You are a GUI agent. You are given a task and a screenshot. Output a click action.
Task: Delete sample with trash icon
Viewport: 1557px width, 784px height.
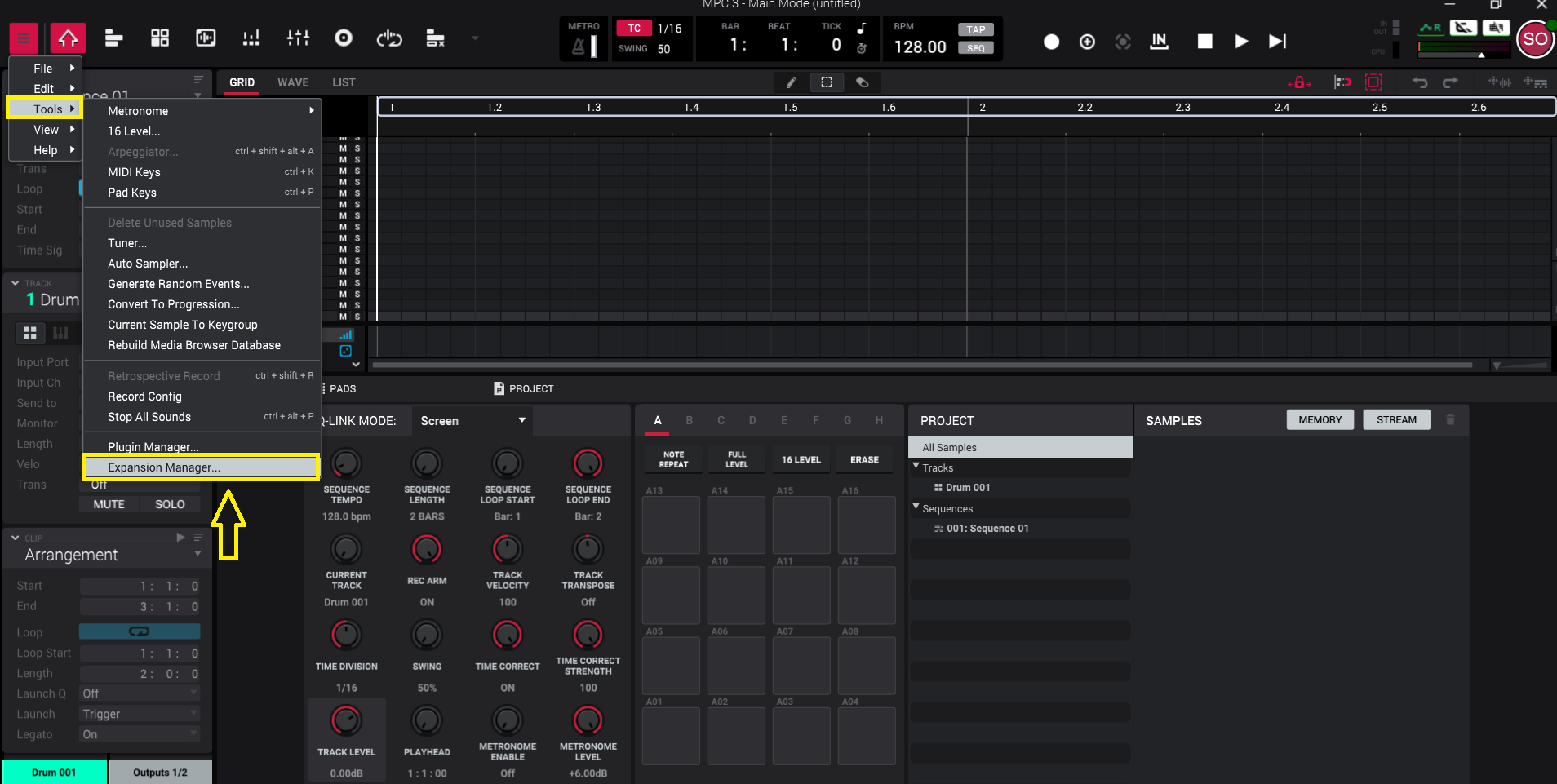tap(1450, 420)
